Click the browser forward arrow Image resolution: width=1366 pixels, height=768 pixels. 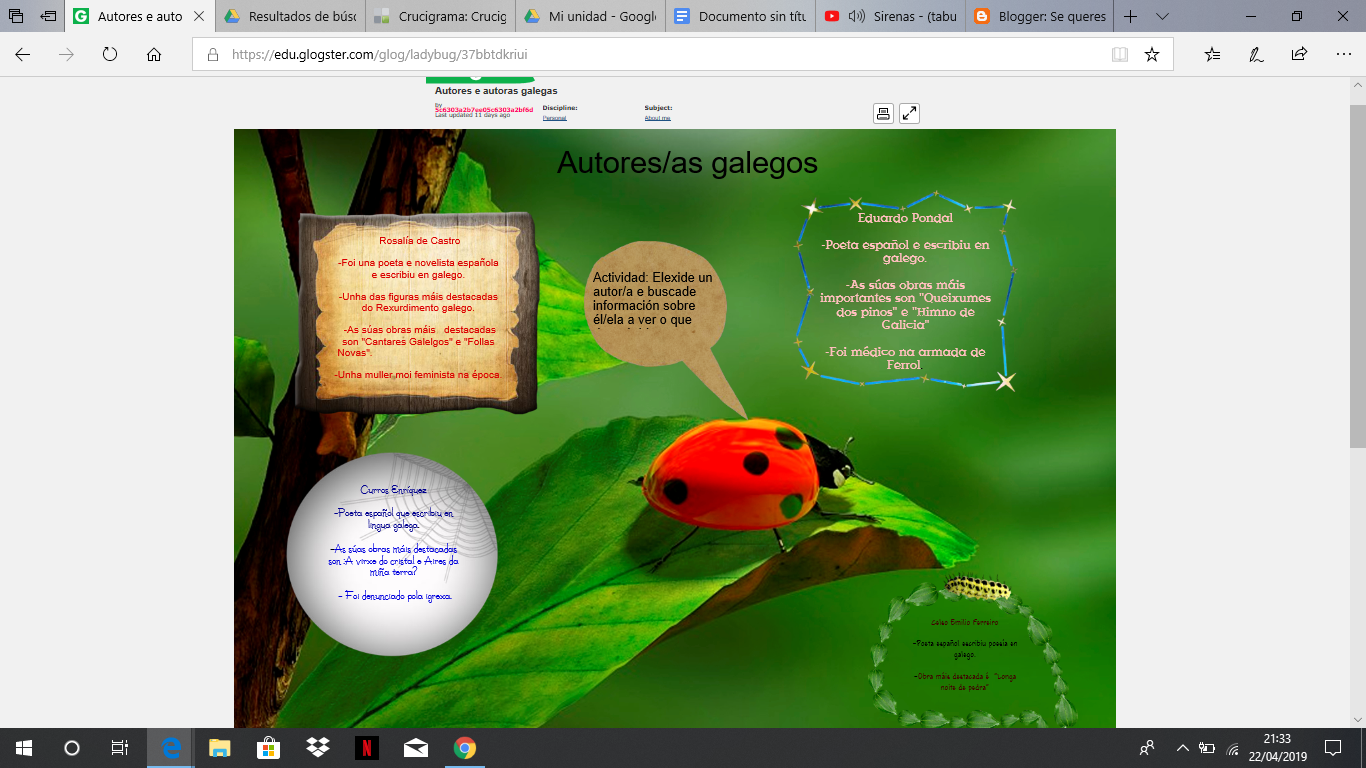coord(67,55)
